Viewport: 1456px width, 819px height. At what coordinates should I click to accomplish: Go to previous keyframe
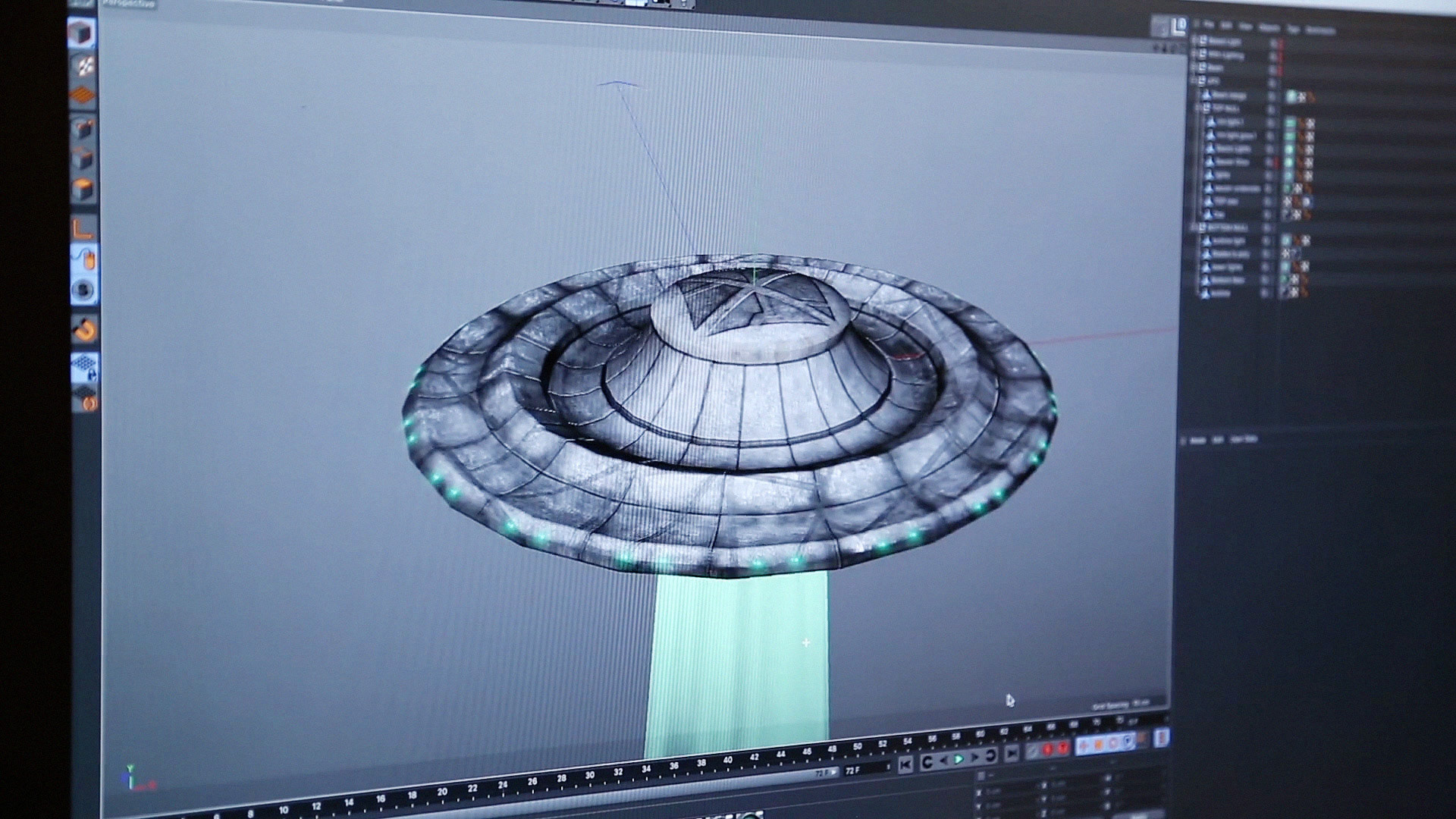[927, 762]
